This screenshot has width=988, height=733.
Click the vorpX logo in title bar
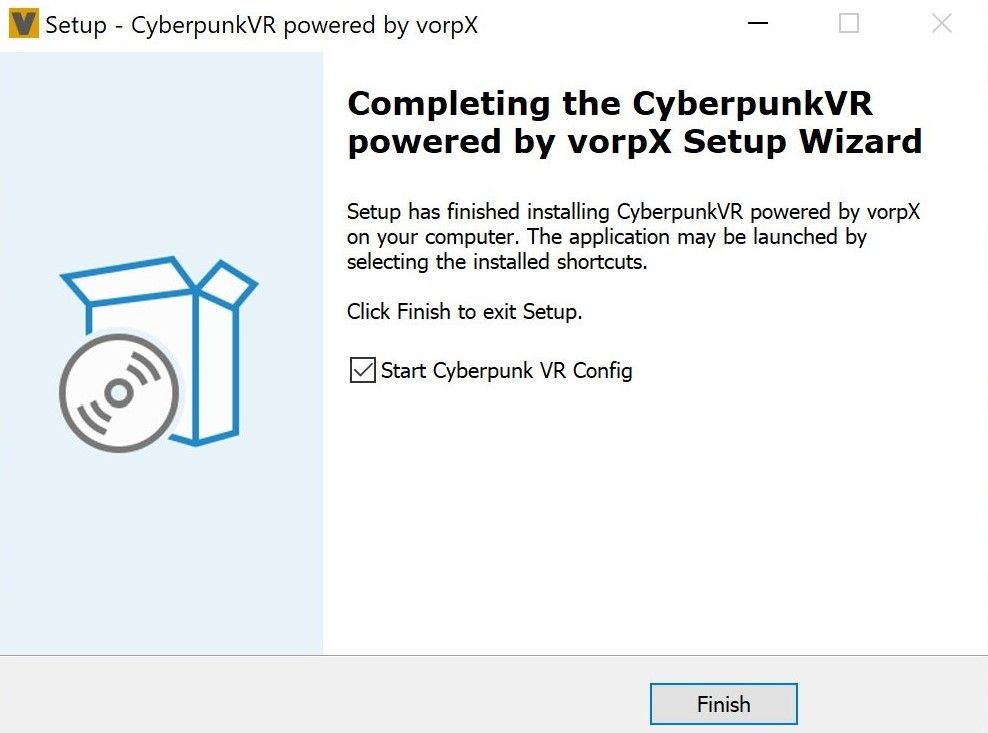pos(23,24)
